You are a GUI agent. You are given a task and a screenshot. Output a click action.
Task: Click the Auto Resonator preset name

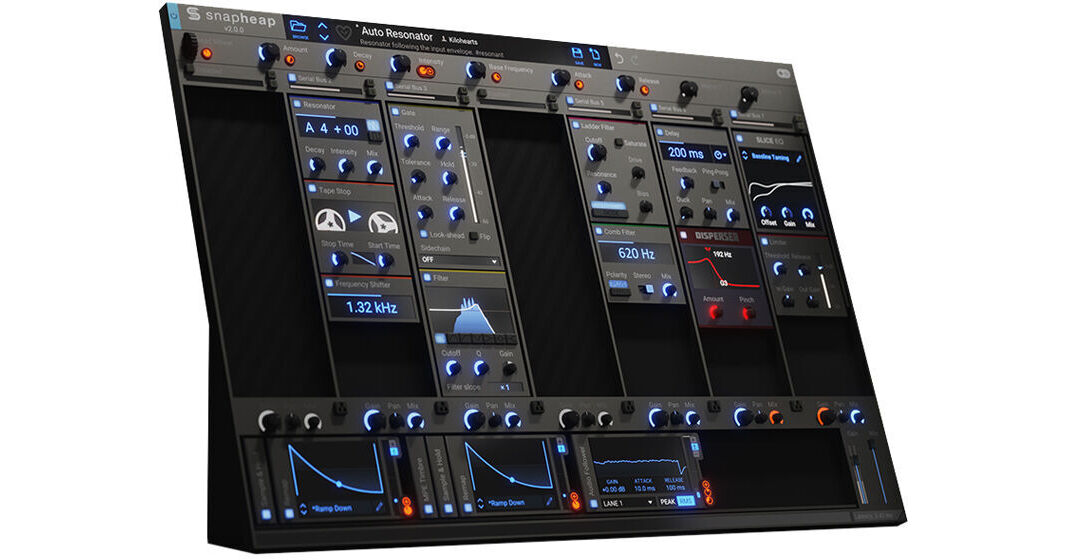point(396,34)
